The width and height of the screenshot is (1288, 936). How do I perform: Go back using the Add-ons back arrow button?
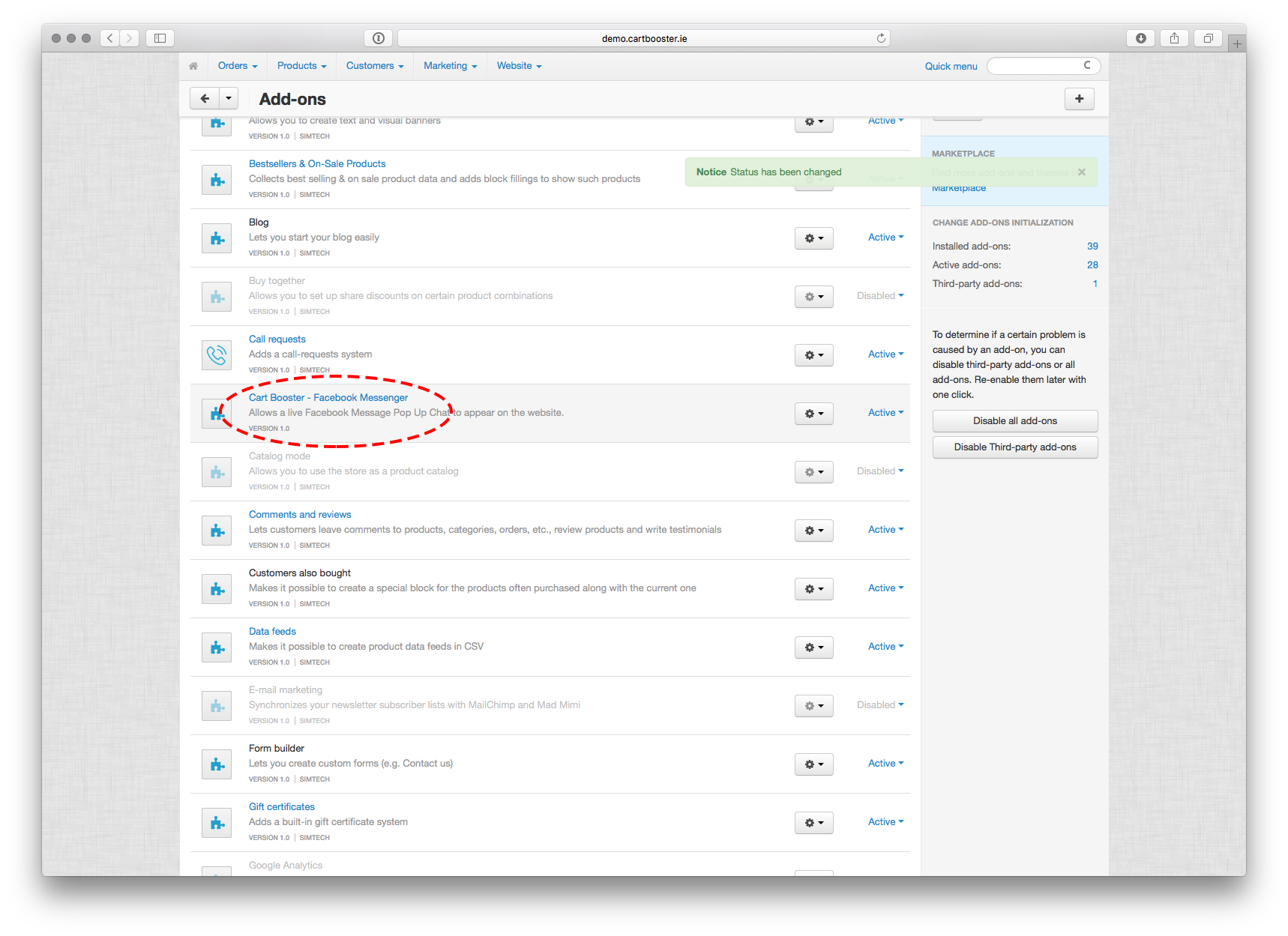click(205, 98)
